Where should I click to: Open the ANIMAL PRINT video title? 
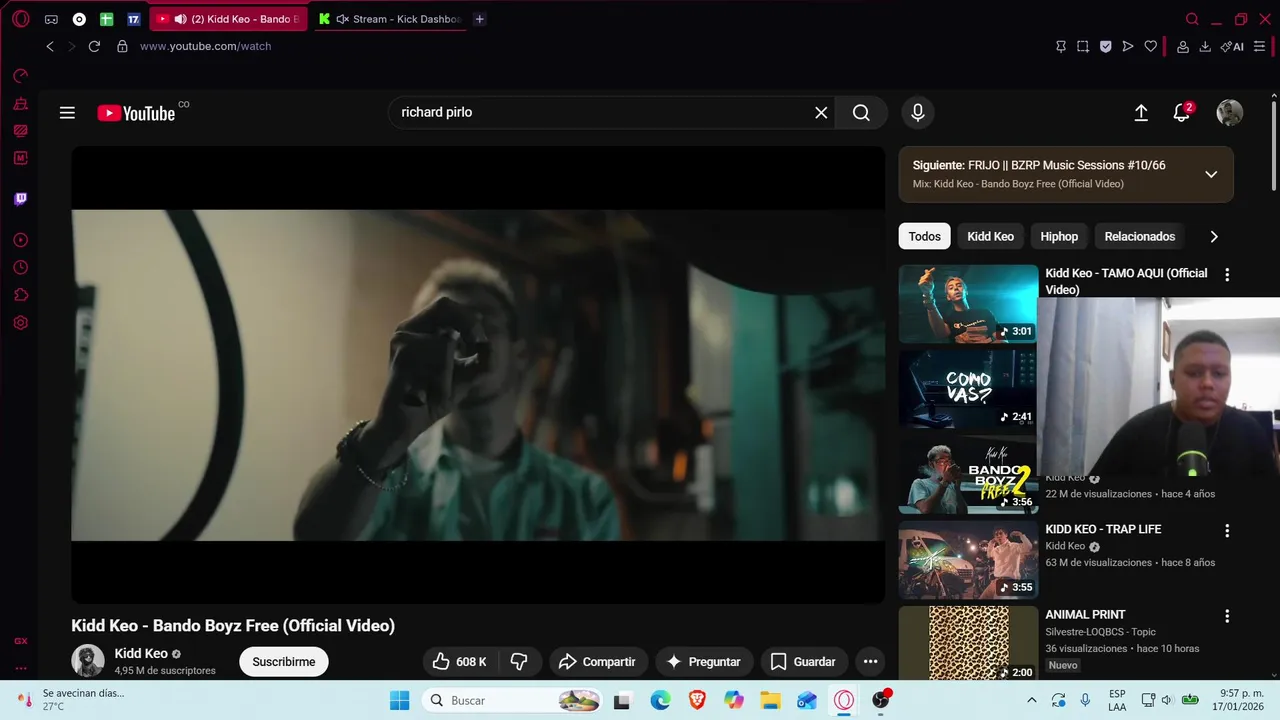click(x=1085, y=615)
